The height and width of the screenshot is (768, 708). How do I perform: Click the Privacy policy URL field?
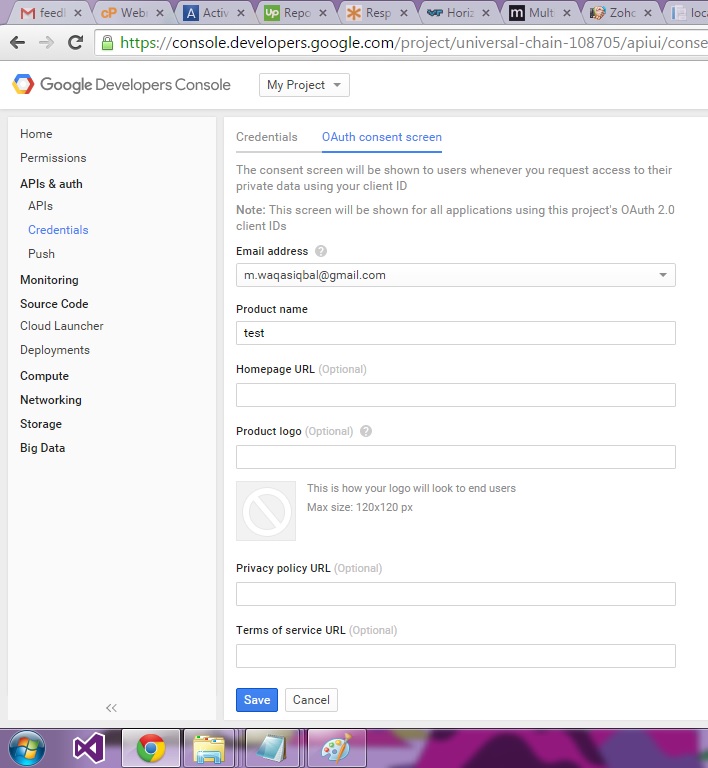[x=456, y=594]
